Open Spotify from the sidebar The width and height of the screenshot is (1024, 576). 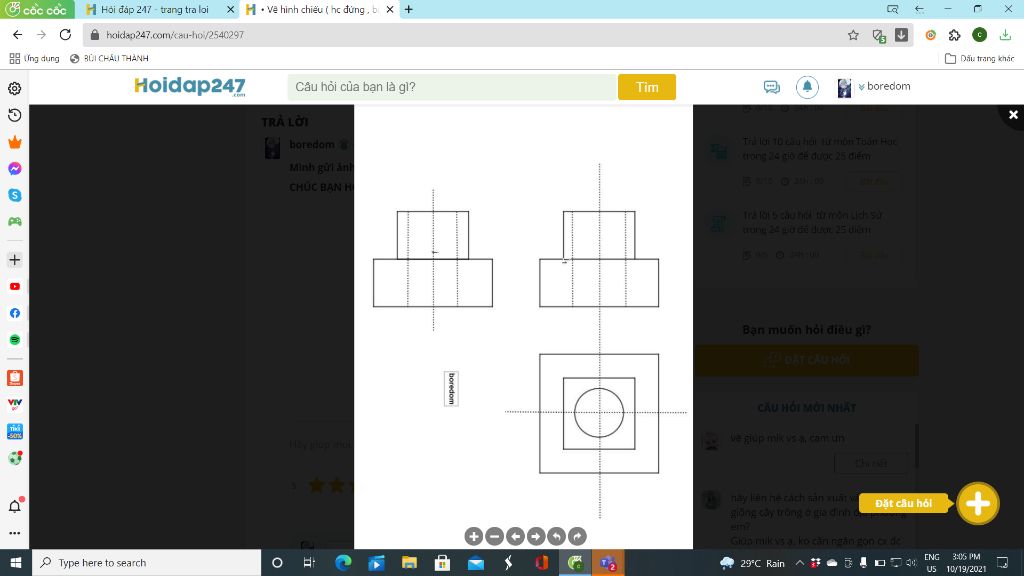[14, 340]
